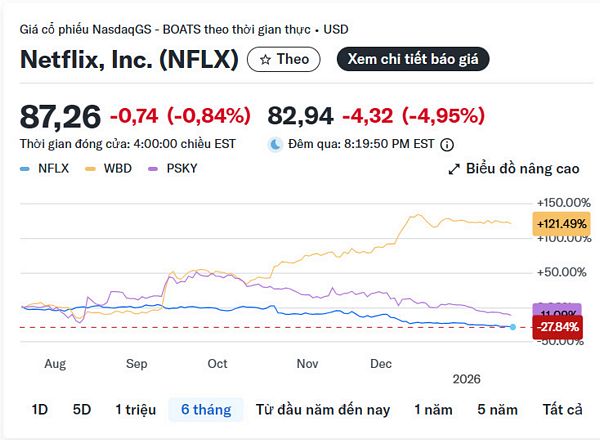Image resolution: width=600 pixels, height=440 pixels.
Task: Select the Tất cả range
Action: coord(562,409)
